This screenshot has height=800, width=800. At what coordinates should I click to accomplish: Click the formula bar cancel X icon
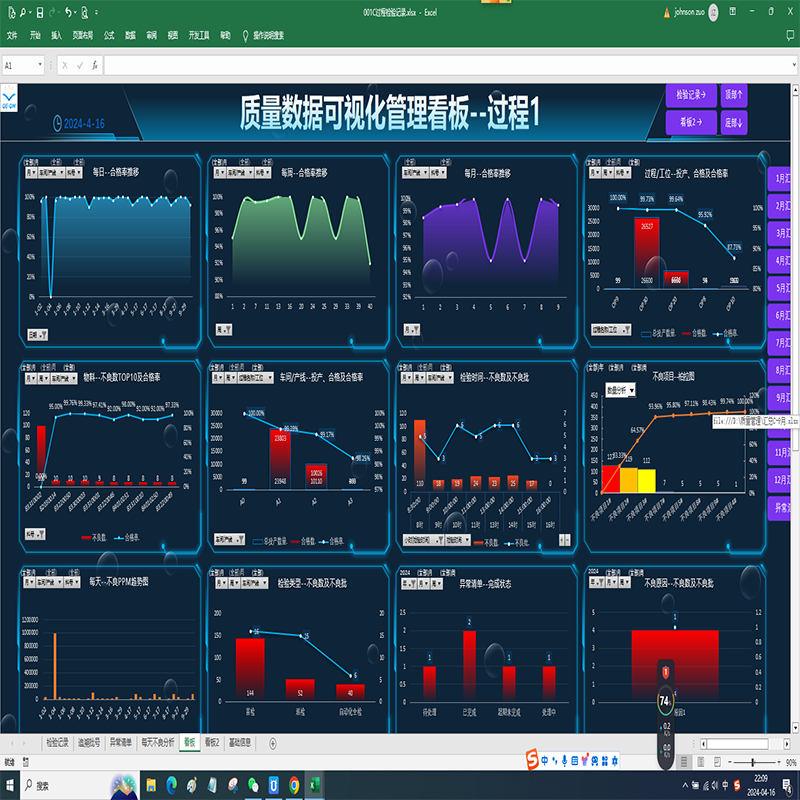click(65, 65)
